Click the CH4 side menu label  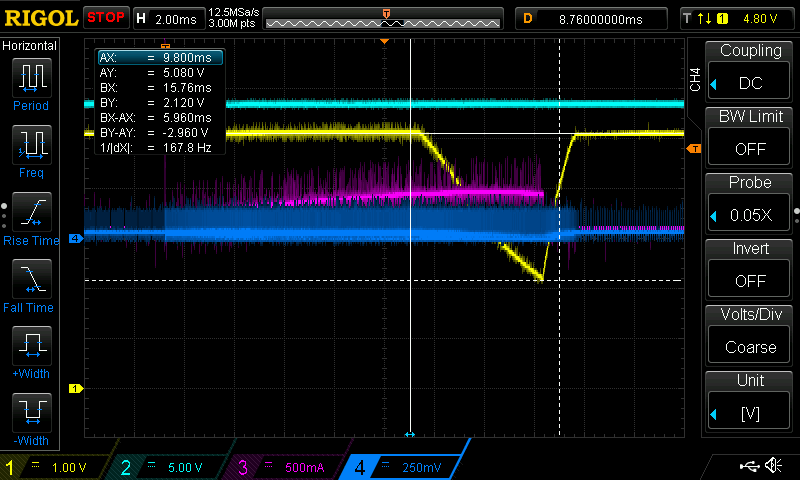pyautogui.click(x=695, y=79)
